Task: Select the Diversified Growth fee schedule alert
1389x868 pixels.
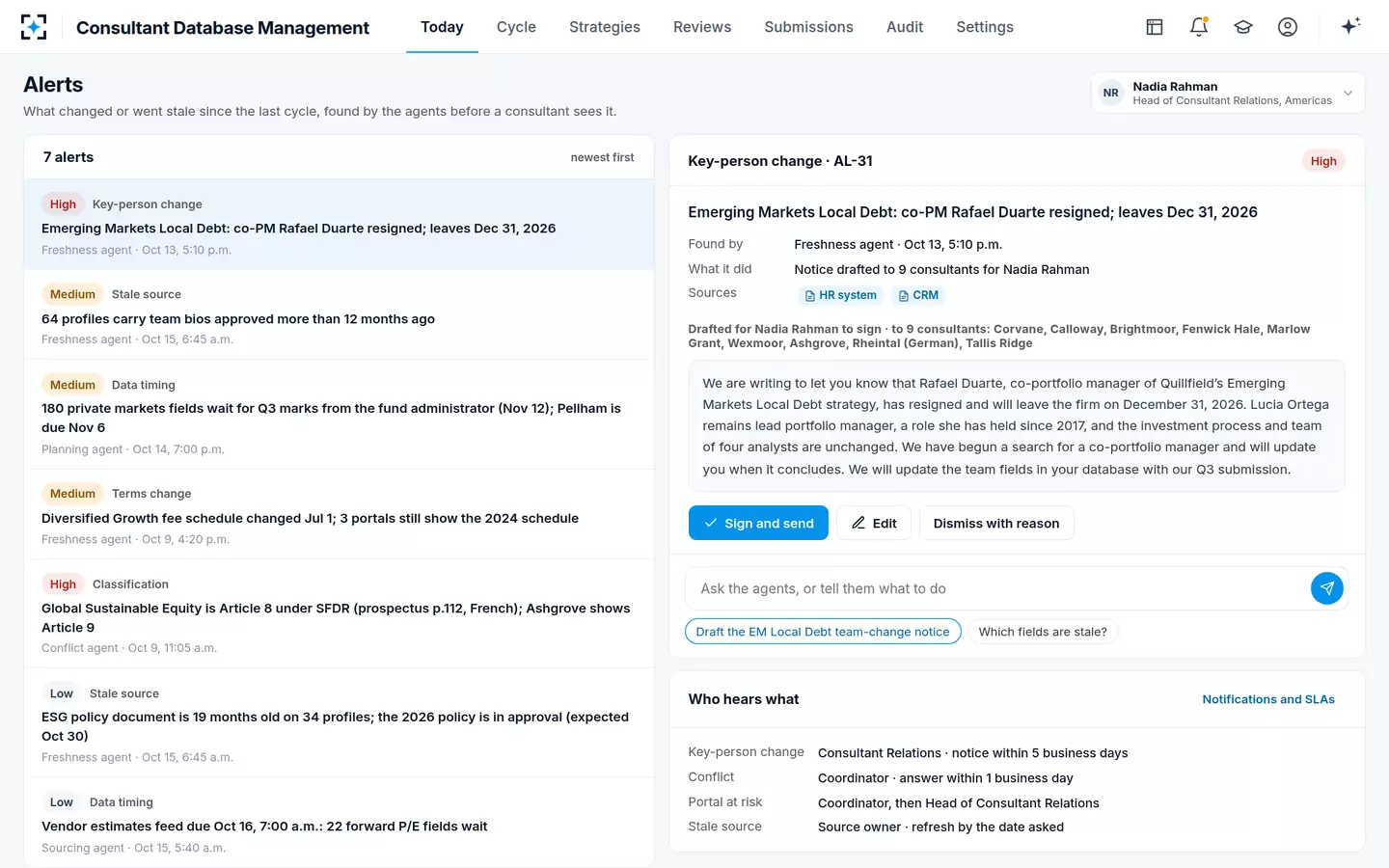Action: click(339, 514)
